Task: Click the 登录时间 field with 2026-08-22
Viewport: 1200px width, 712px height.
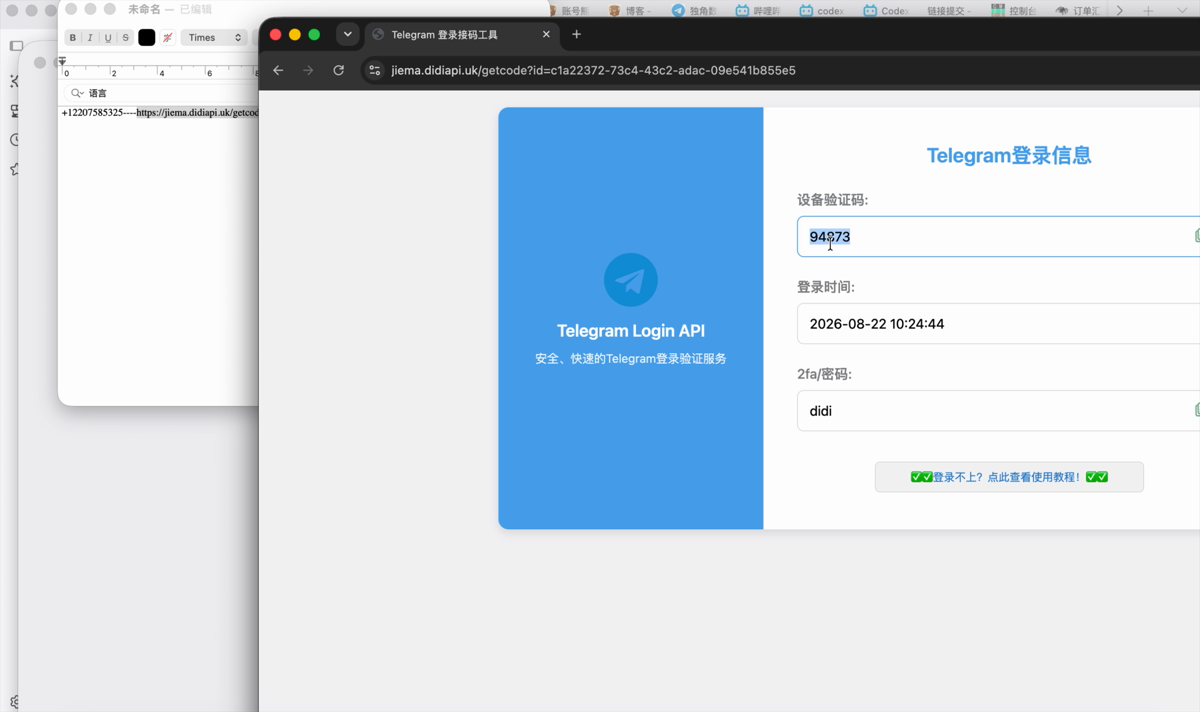Action: pos(1000,324)
